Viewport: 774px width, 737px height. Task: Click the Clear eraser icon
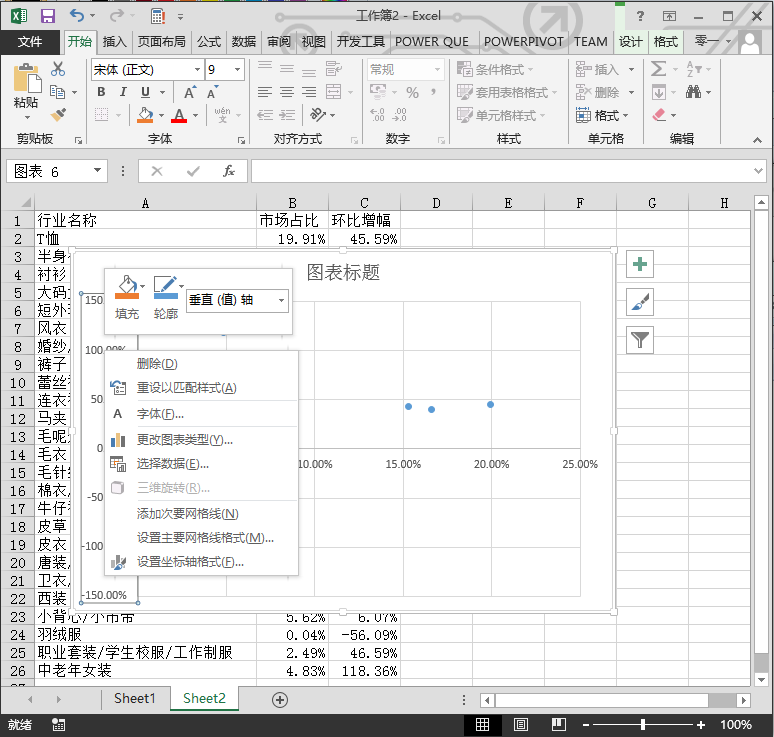tap(659, 115)
